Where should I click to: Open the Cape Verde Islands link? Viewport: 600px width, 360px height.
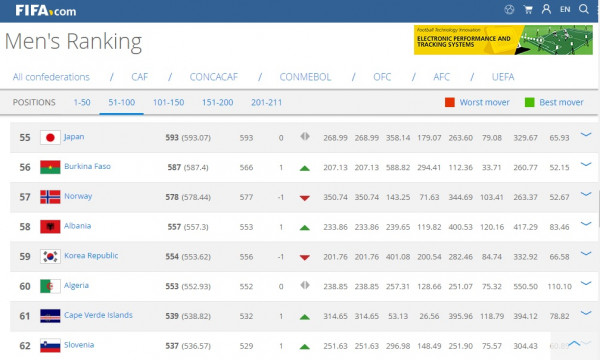98,315
